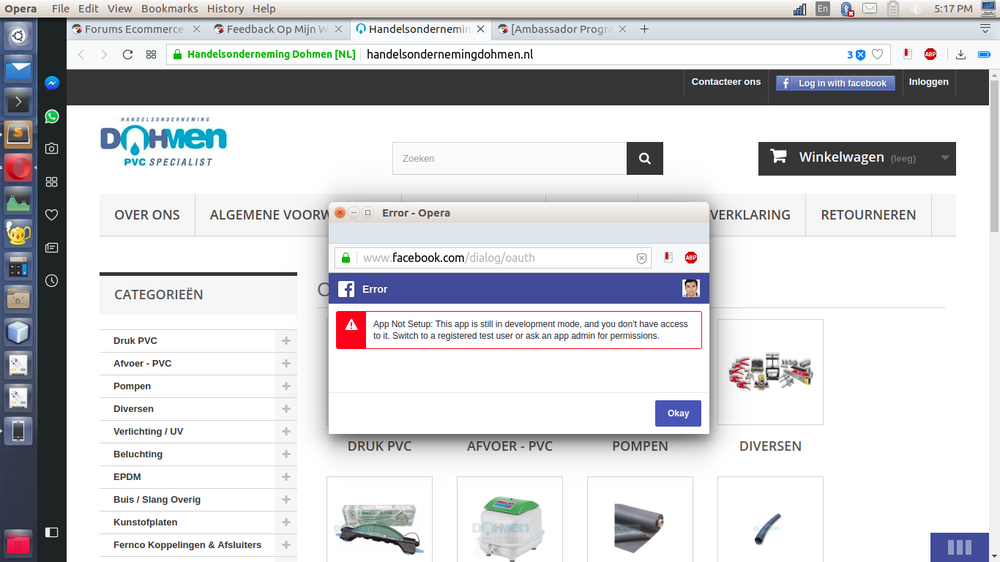Open Speed Dial grid in sidebar
The image size is (1000, 562).
52,182
